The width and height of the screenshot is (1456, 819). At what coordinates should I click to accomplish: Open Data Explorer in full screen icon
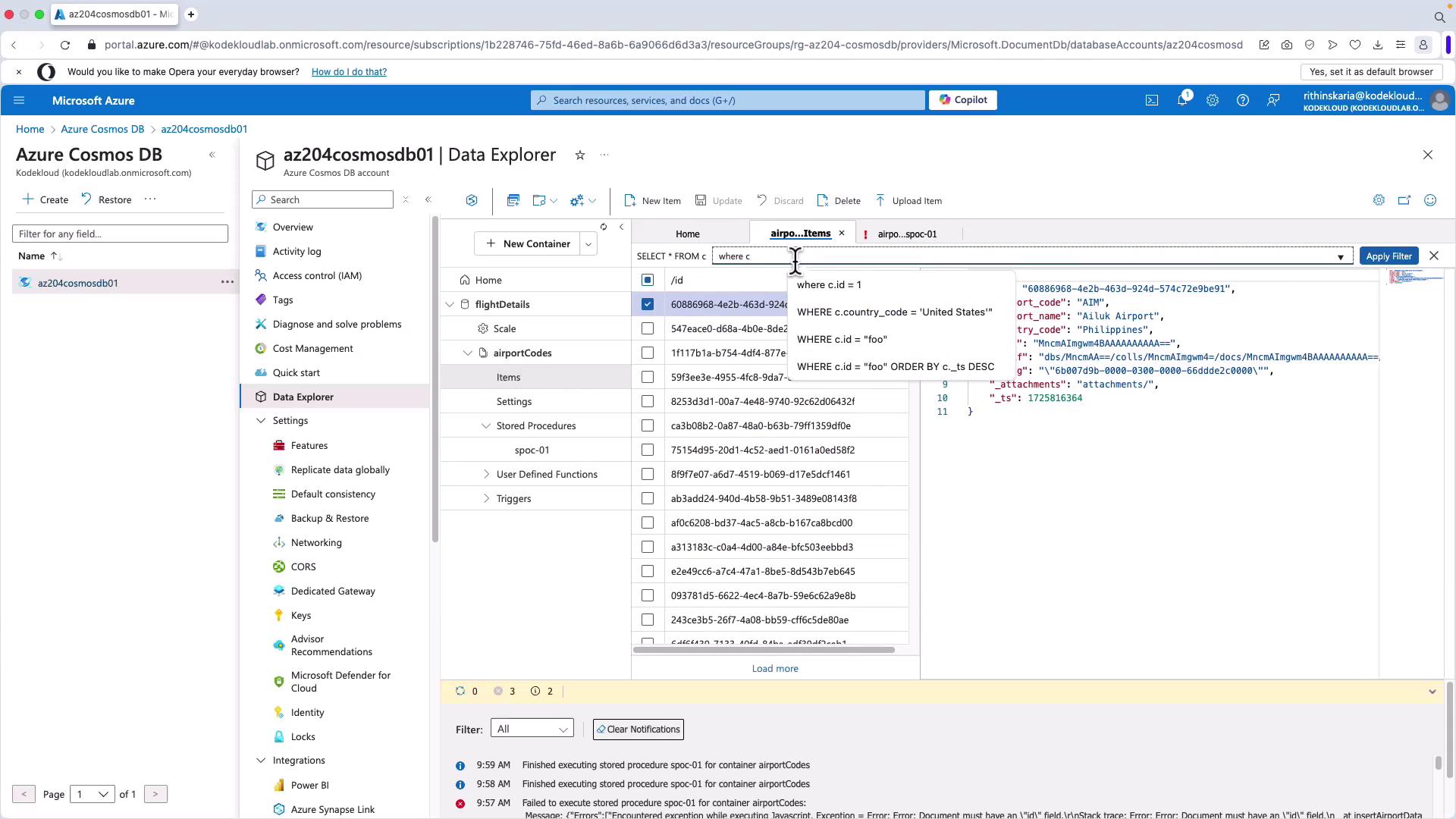[1404, 200]
